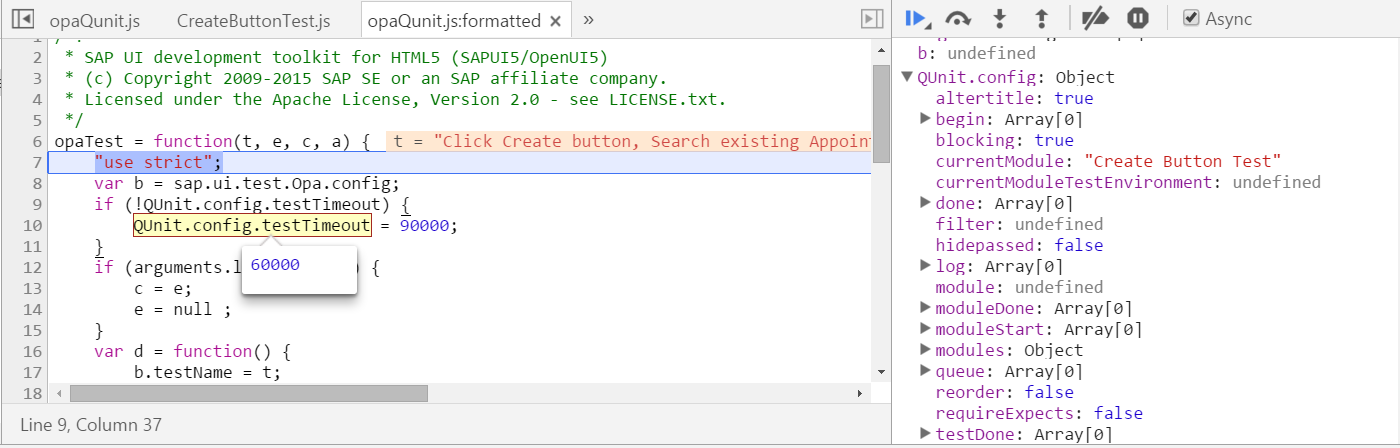Image resolution: width=1400 pixels, height=448 pixels.
Task: Click the b: undefined scope variable
Action: pyautogui.click(x=976, y=53)
